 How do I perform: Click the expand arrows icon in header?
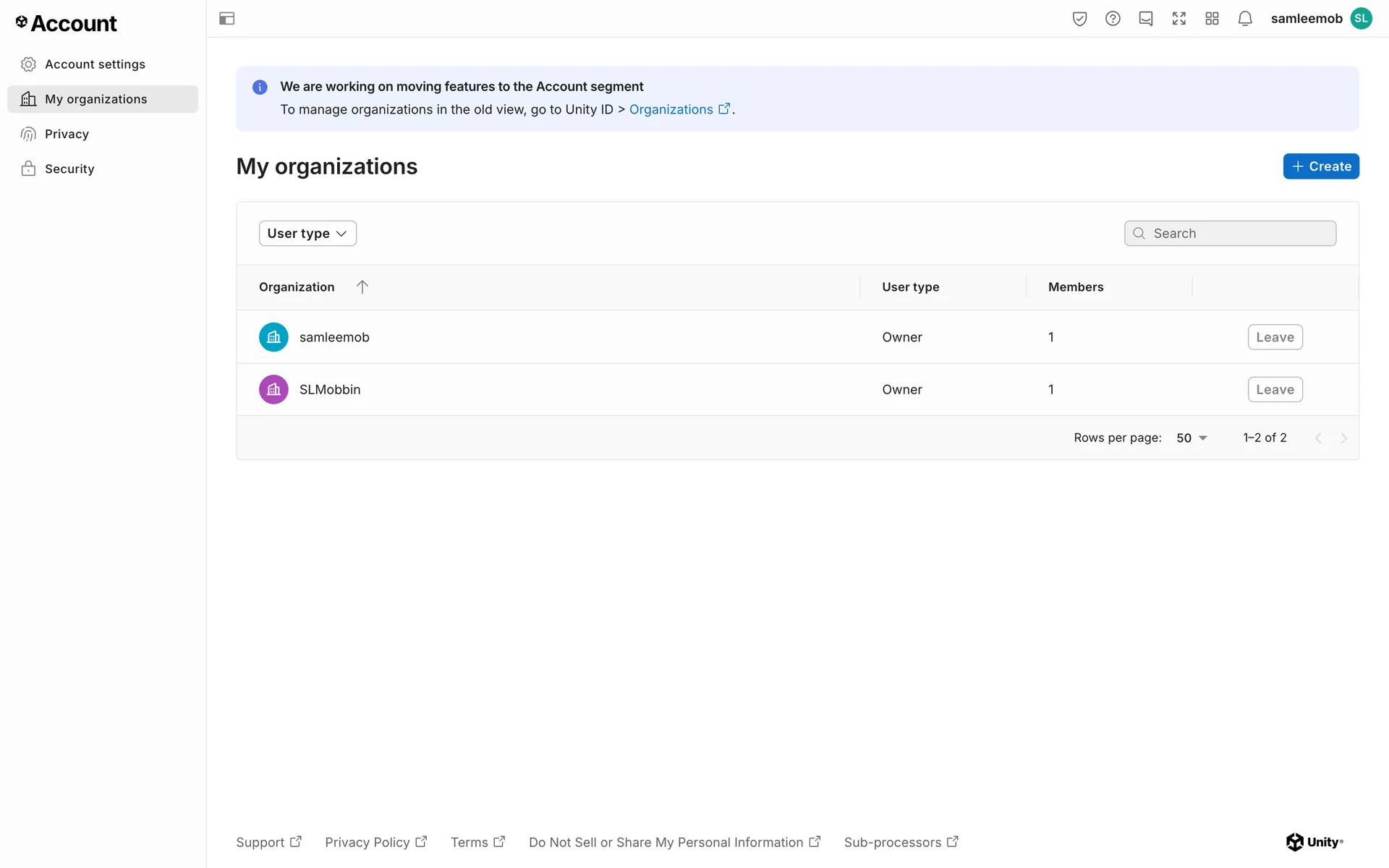tap(1179, 19)
